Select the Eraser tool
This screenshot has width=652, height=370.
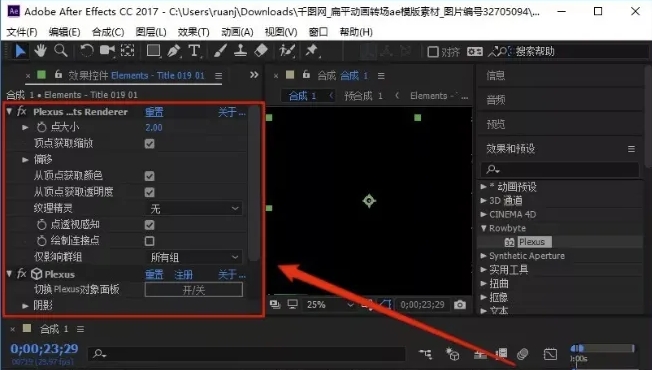coord(261,51)
